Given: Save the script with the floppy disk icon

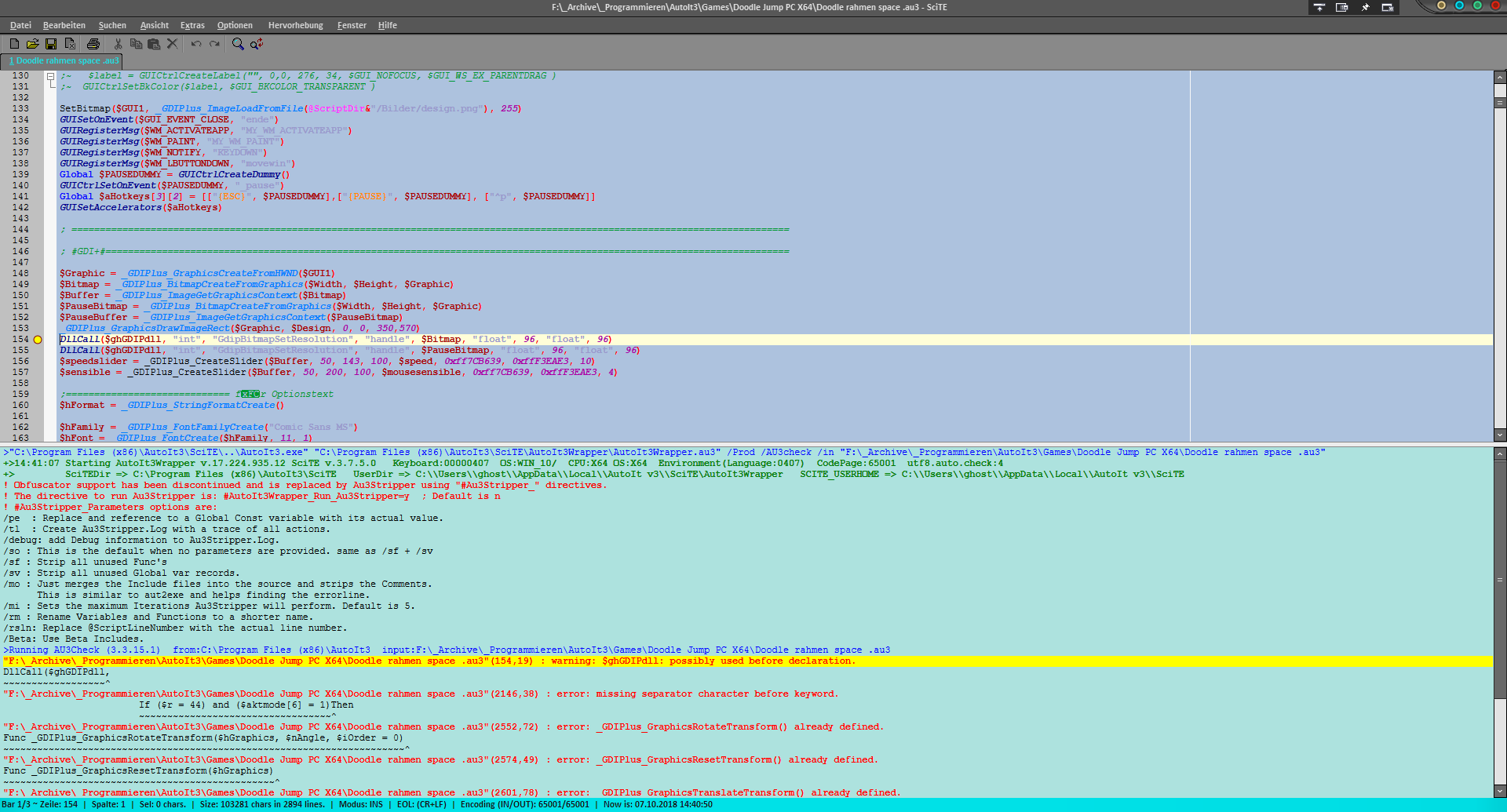Looking at the screenshot, I should point(51,44).
